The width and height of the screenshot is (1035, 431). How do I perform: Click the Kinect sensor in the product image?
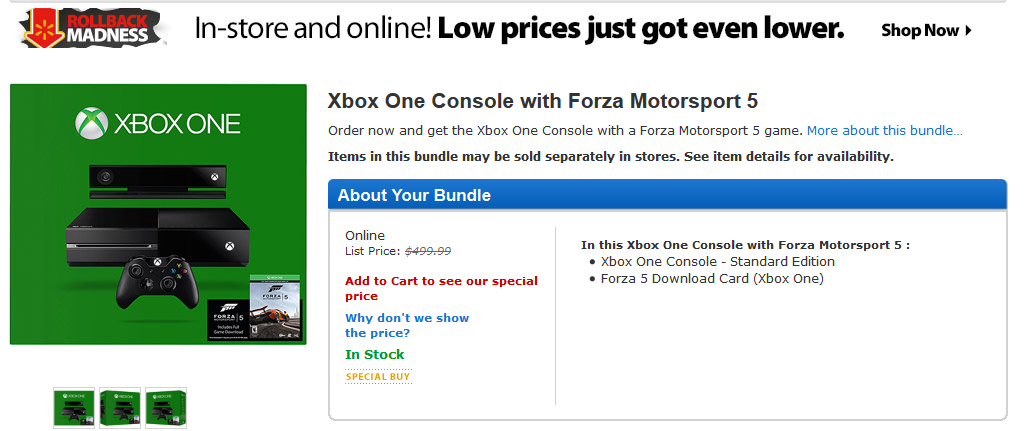click(x=158, y=181)
